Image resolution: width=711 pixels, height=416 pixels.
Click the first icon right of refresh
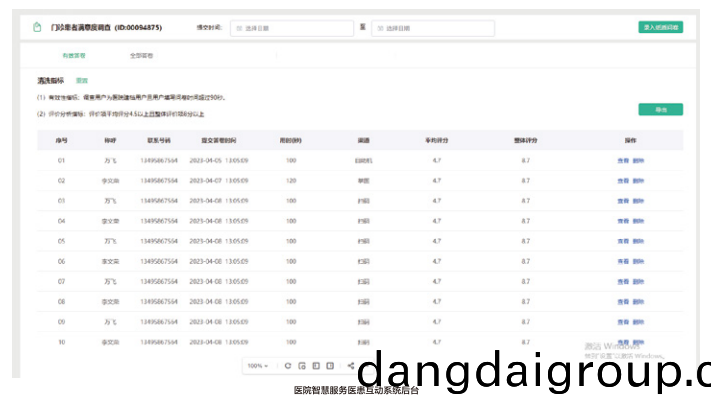(302, 366)
